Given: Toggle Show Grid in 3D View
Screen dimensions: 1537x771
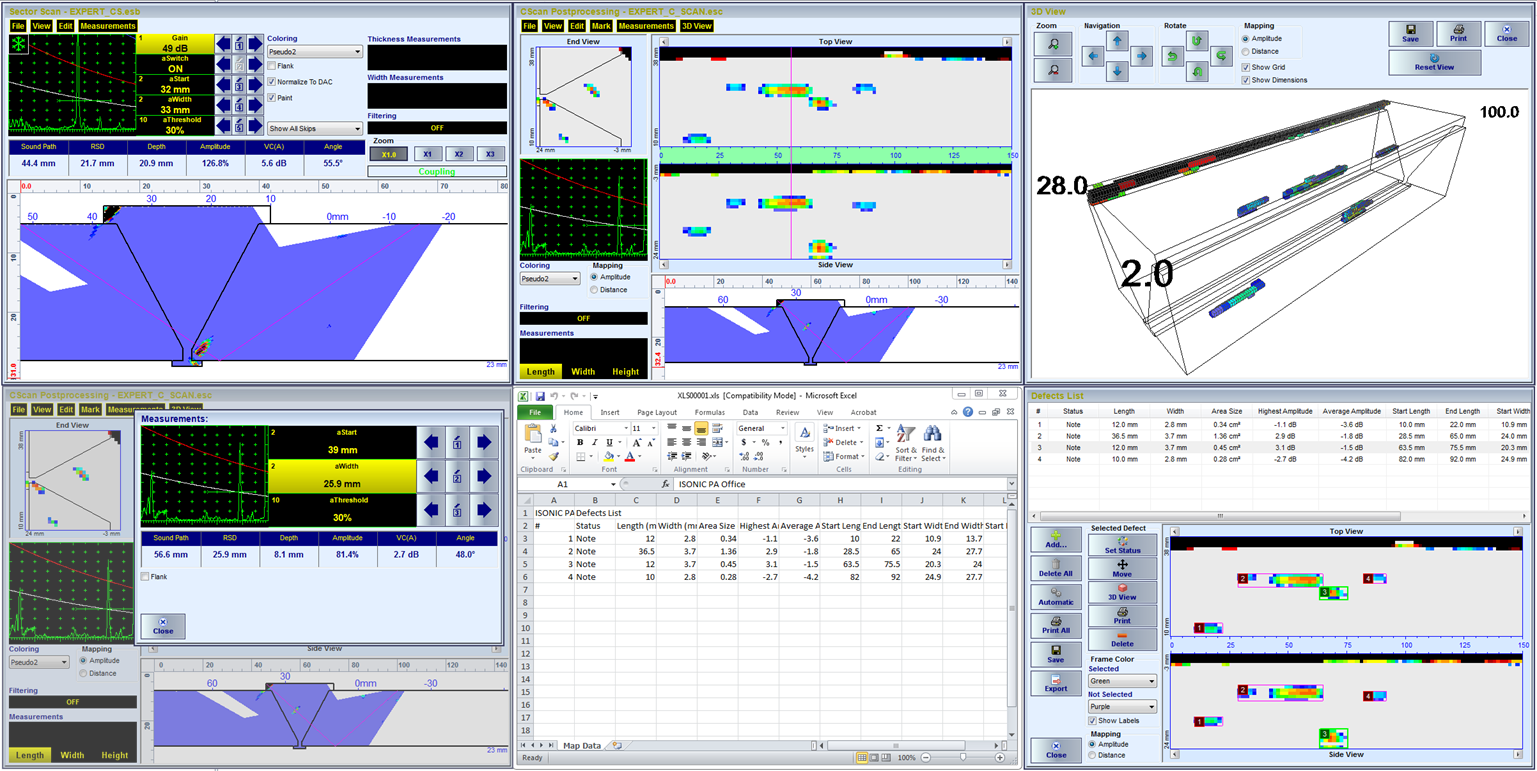Looking at the screenshot, I should tap(1245, 67).
